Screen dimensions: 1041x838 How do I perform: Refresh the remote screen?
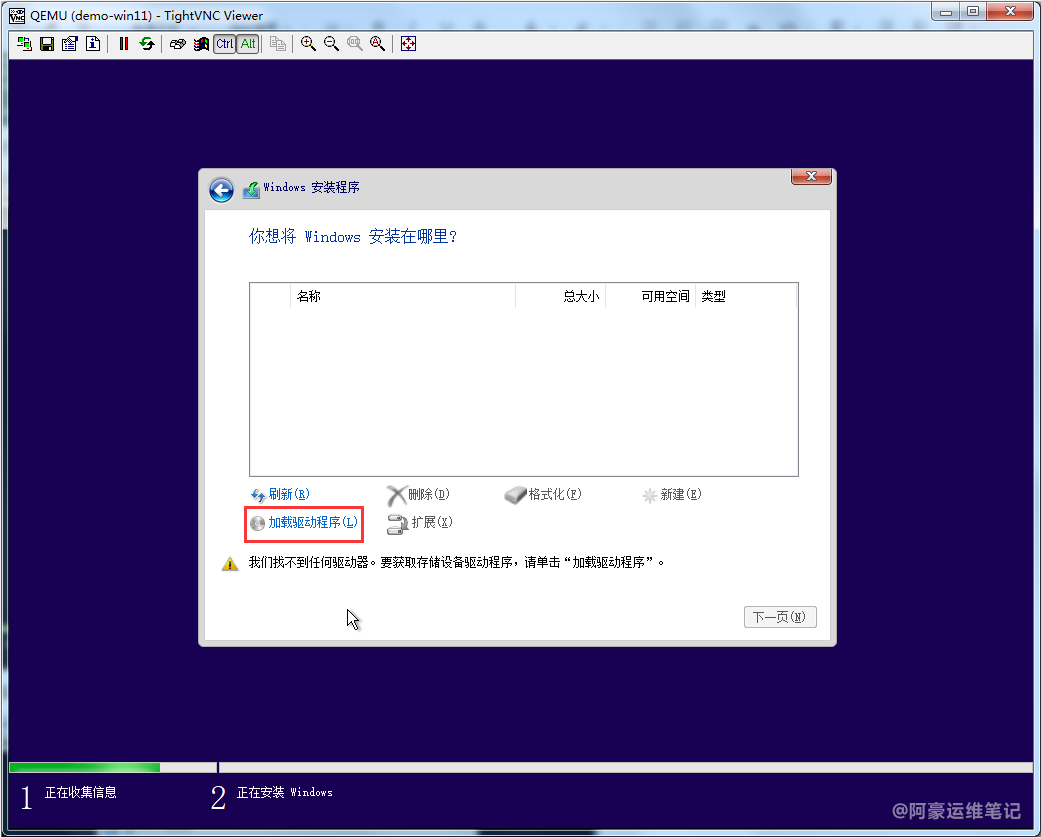point(147,44)
